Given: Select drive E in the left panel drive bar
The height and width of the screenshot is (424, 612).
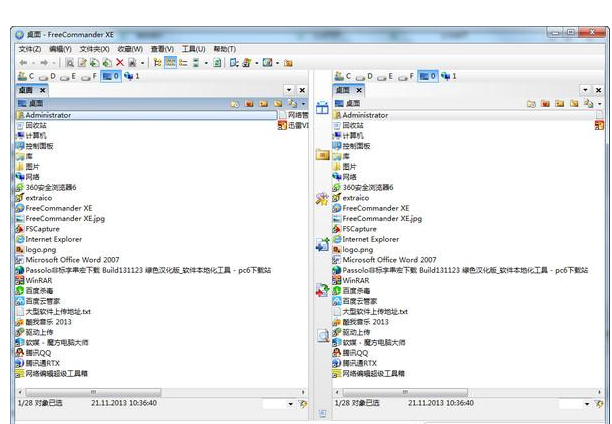Looking at the screenshot, I should [68, 76].
